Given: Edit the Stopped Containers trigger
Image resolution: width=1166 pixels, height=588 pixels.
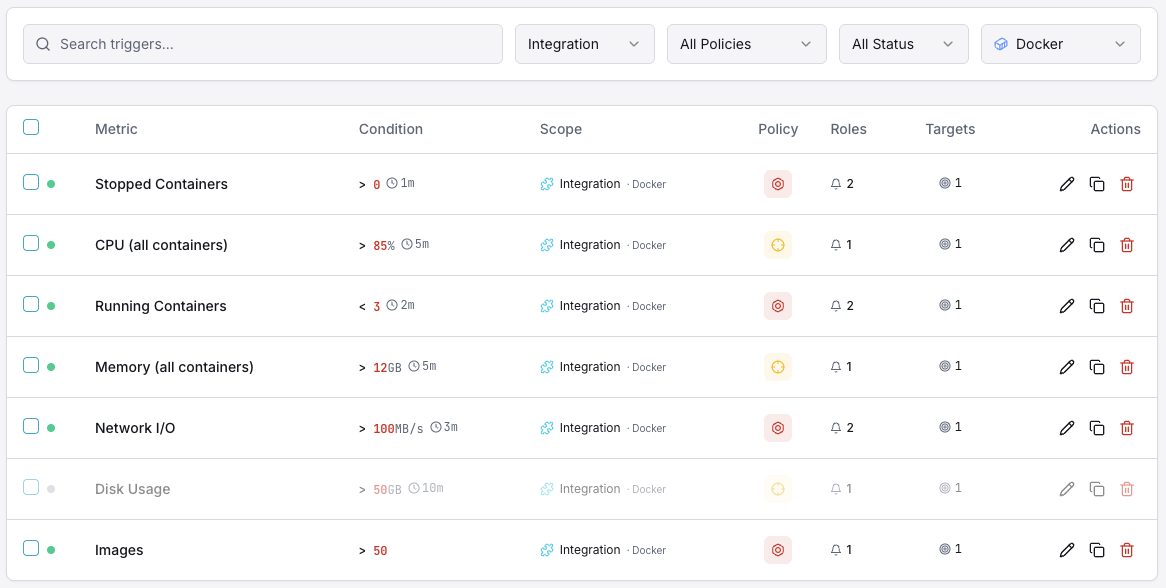Looking at the screenshot, I should pos(1067,184).
